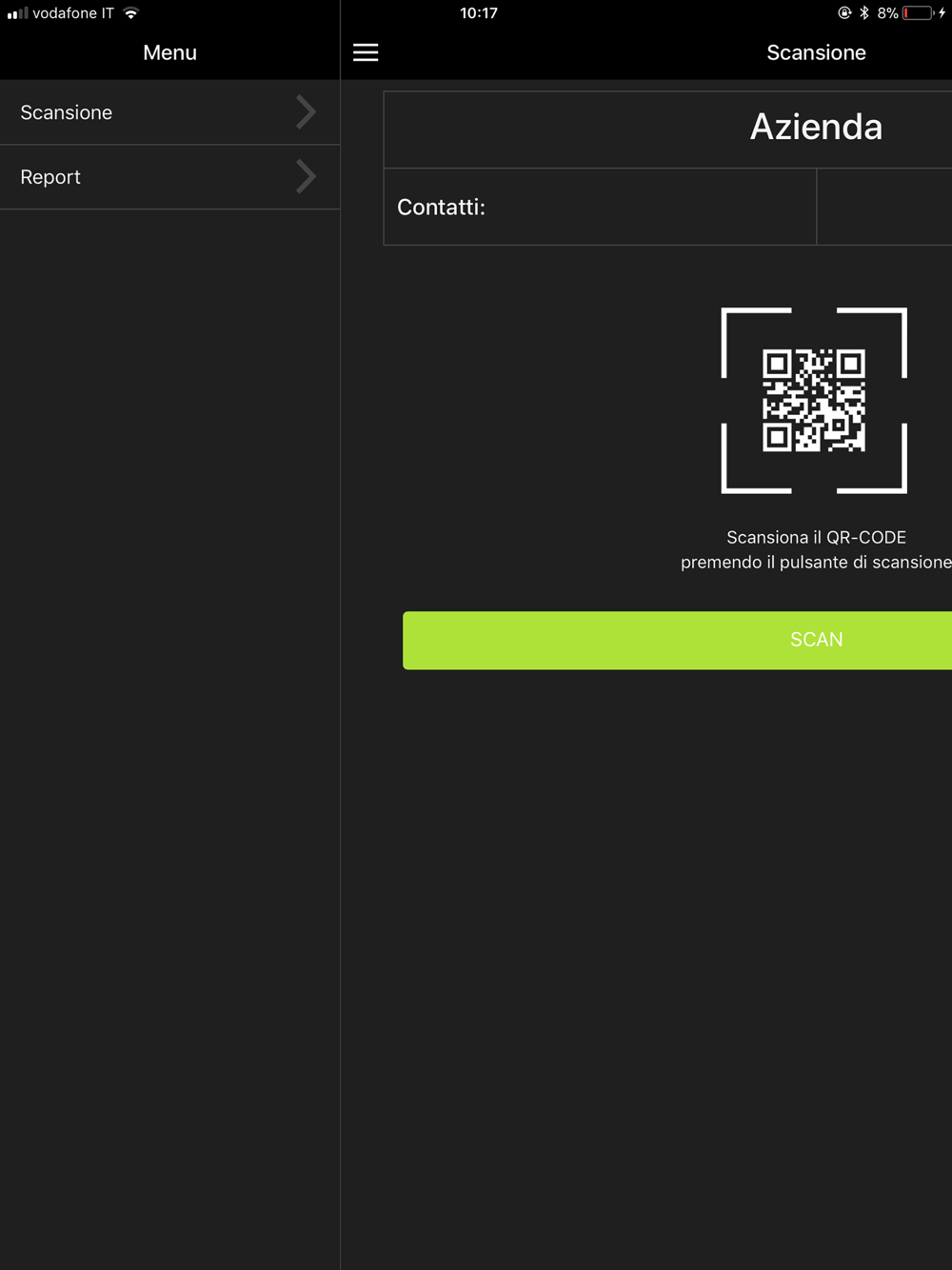Tap the vodafone IT carrier label
The width and height of the screenshot is (952, 1270).
tap(73, 13)
